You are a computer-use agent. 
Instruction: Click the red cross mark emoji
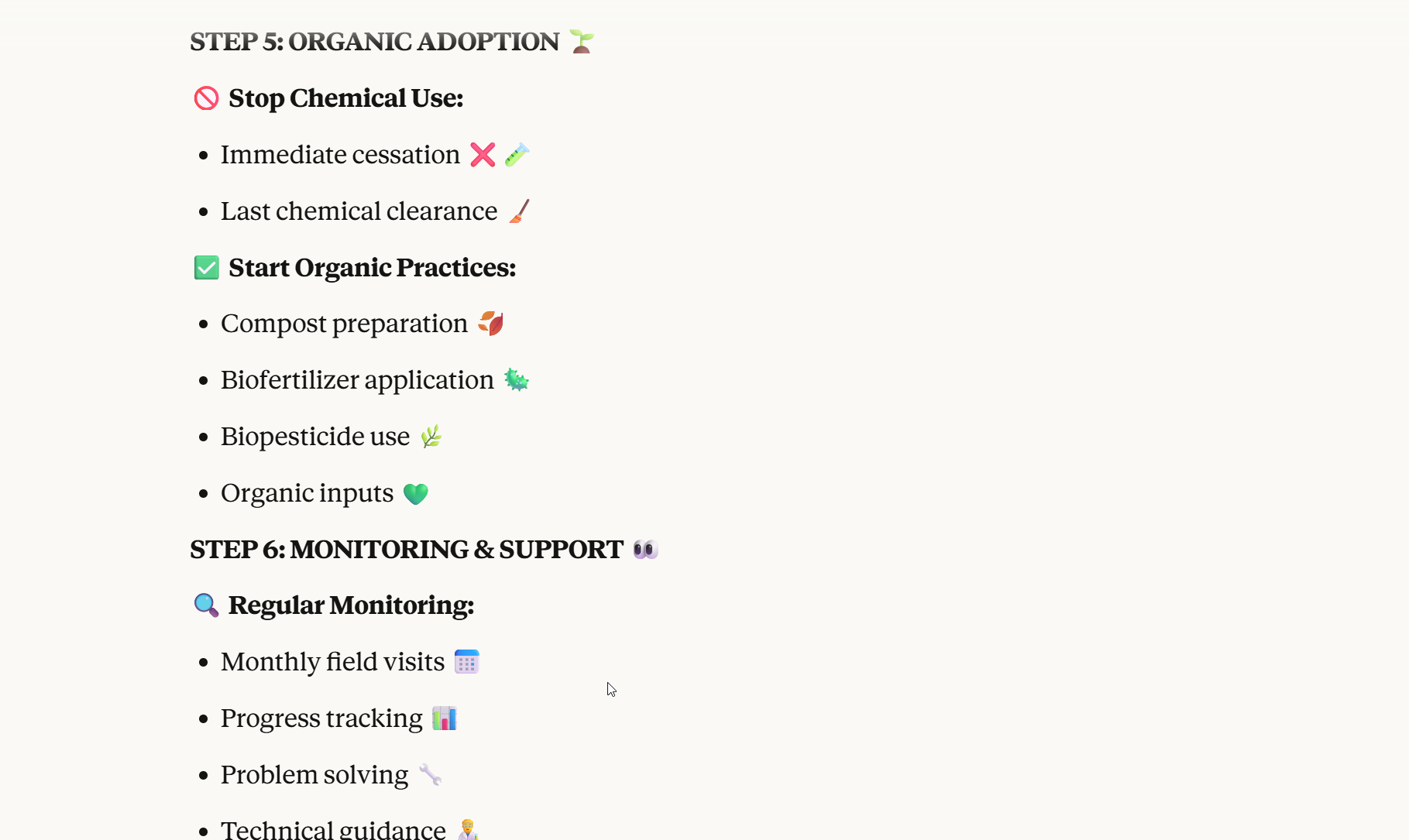click(x=483, y=155)
